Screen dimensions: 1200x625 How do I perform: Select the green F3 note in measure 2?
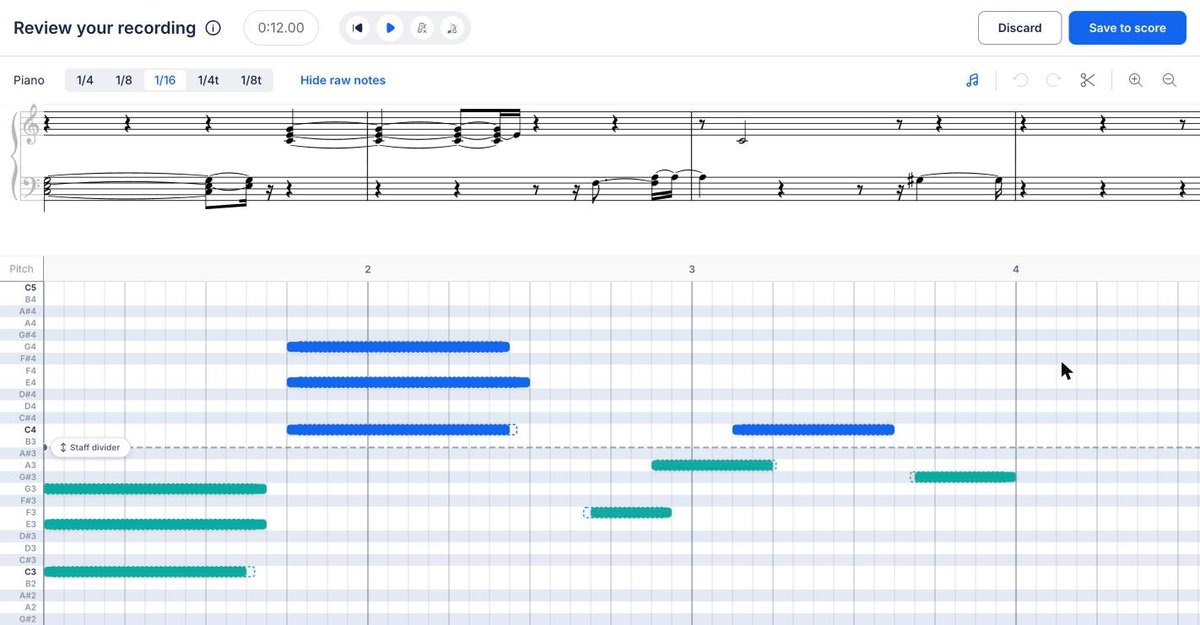[630, 513]
